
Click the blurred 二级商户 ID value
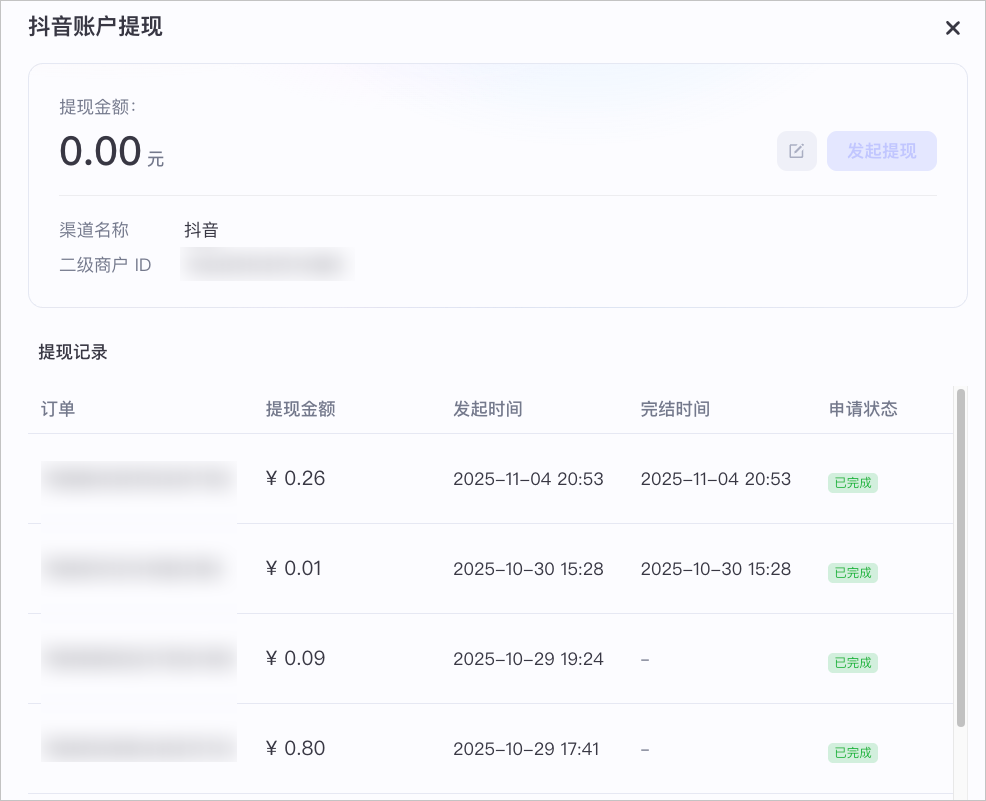pos(267,264)
